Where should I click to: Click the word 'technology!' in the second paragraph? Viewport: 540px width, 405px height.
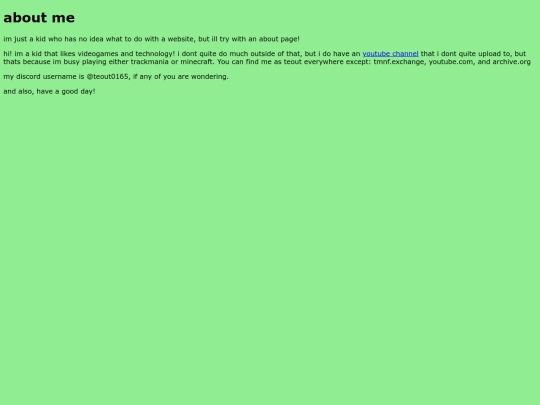tap(155, 54)
